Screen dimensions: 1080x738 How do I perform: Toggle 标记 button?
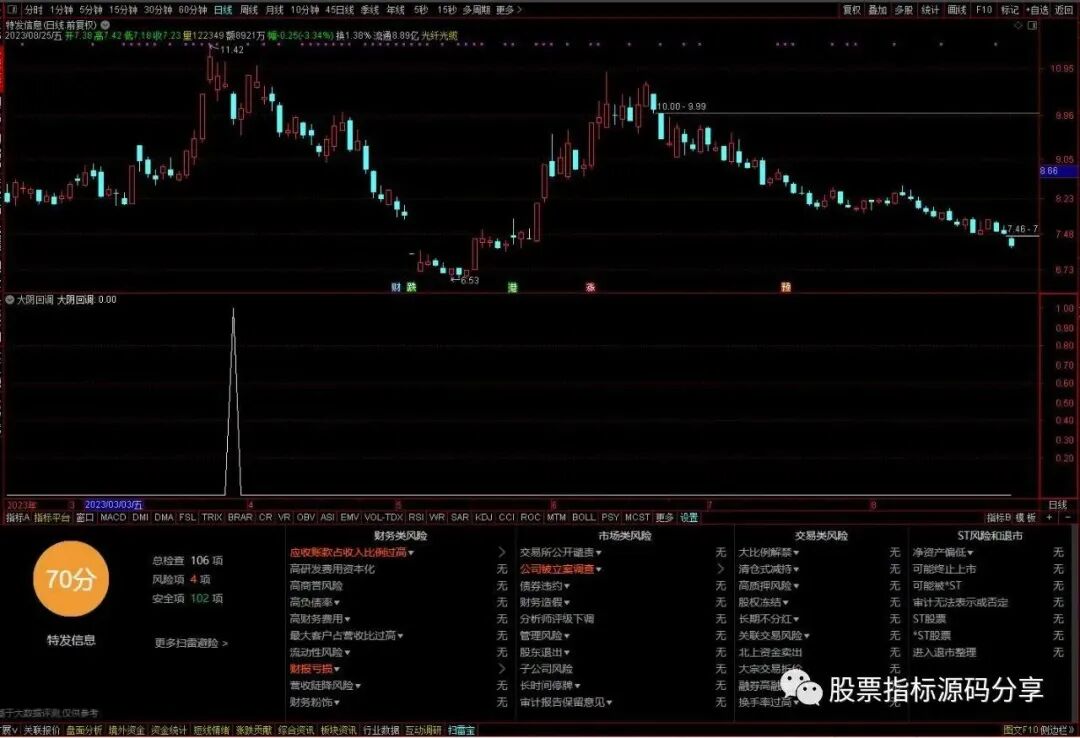(1010, 10)
